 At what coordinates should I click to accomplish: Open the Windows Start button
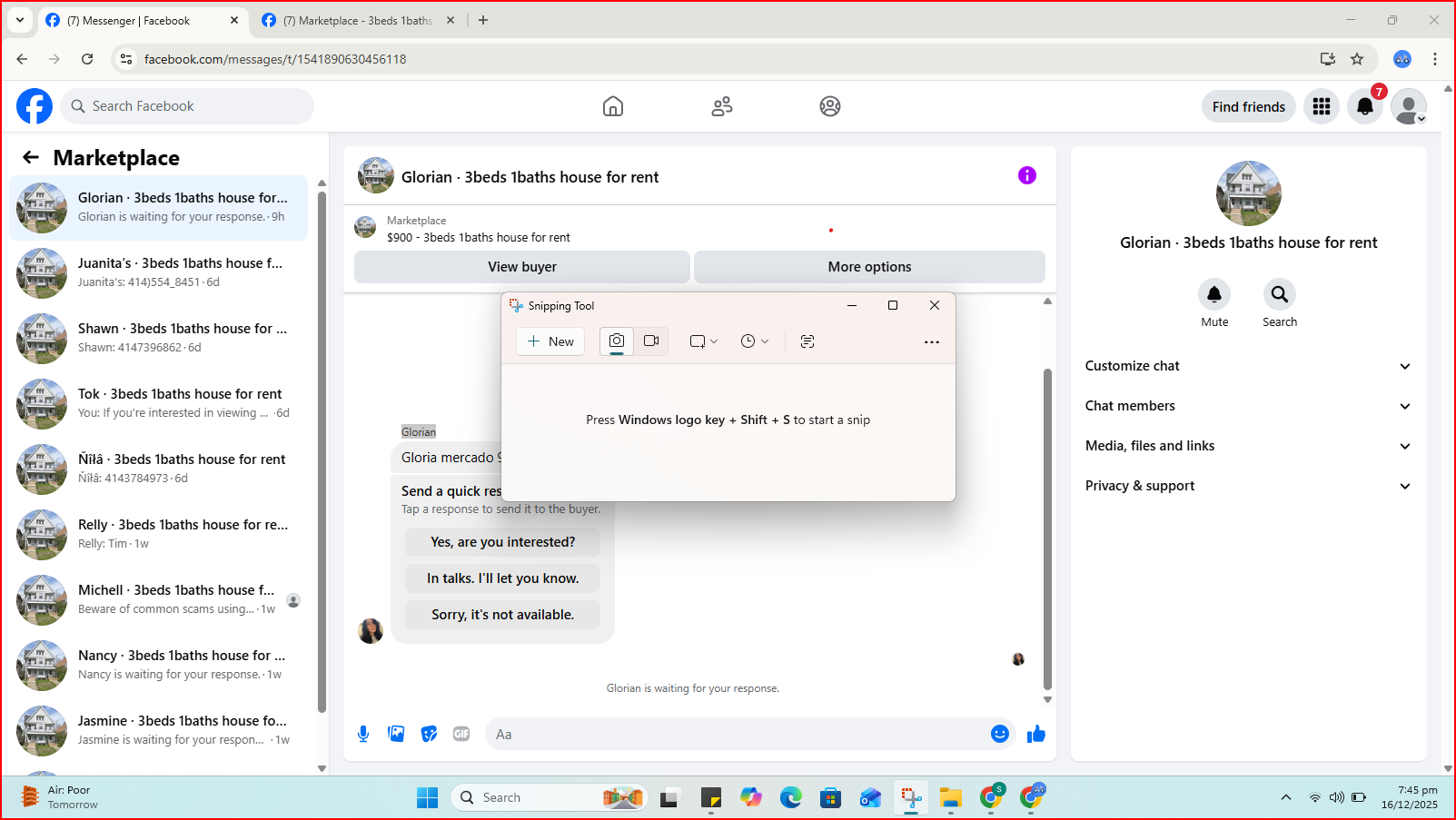[x=427, y=797]
